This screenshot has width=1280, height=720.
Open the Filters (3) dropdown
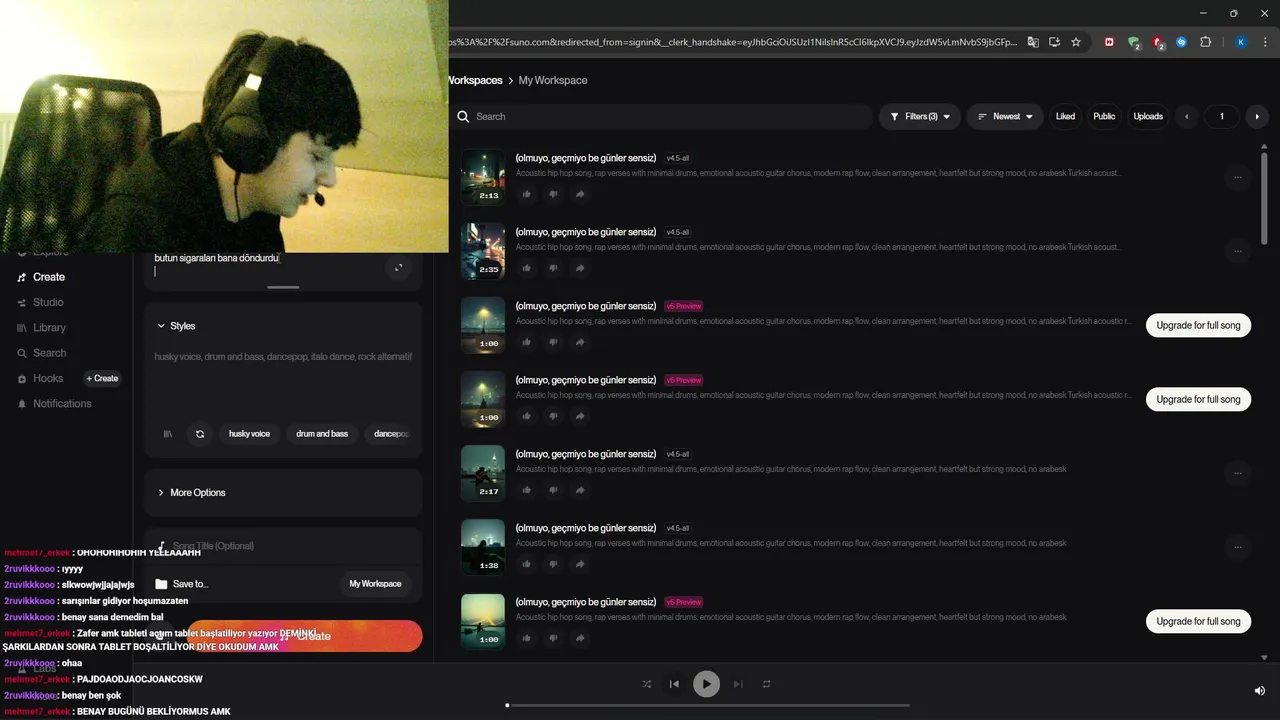920,117
